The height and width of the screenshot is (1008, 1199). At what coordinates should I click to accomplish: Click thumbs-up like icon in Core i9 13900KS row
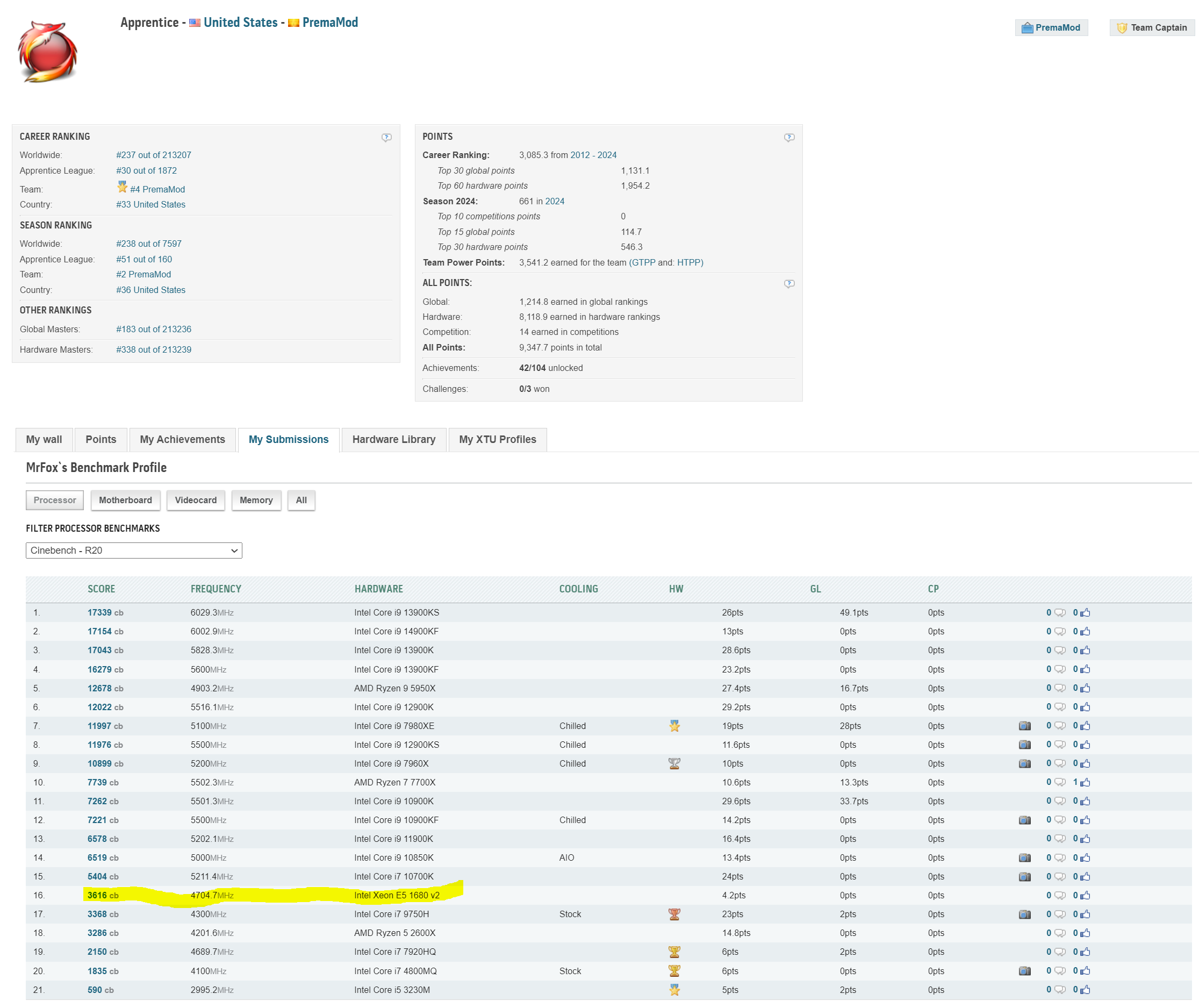click(x=1085, y=612)
